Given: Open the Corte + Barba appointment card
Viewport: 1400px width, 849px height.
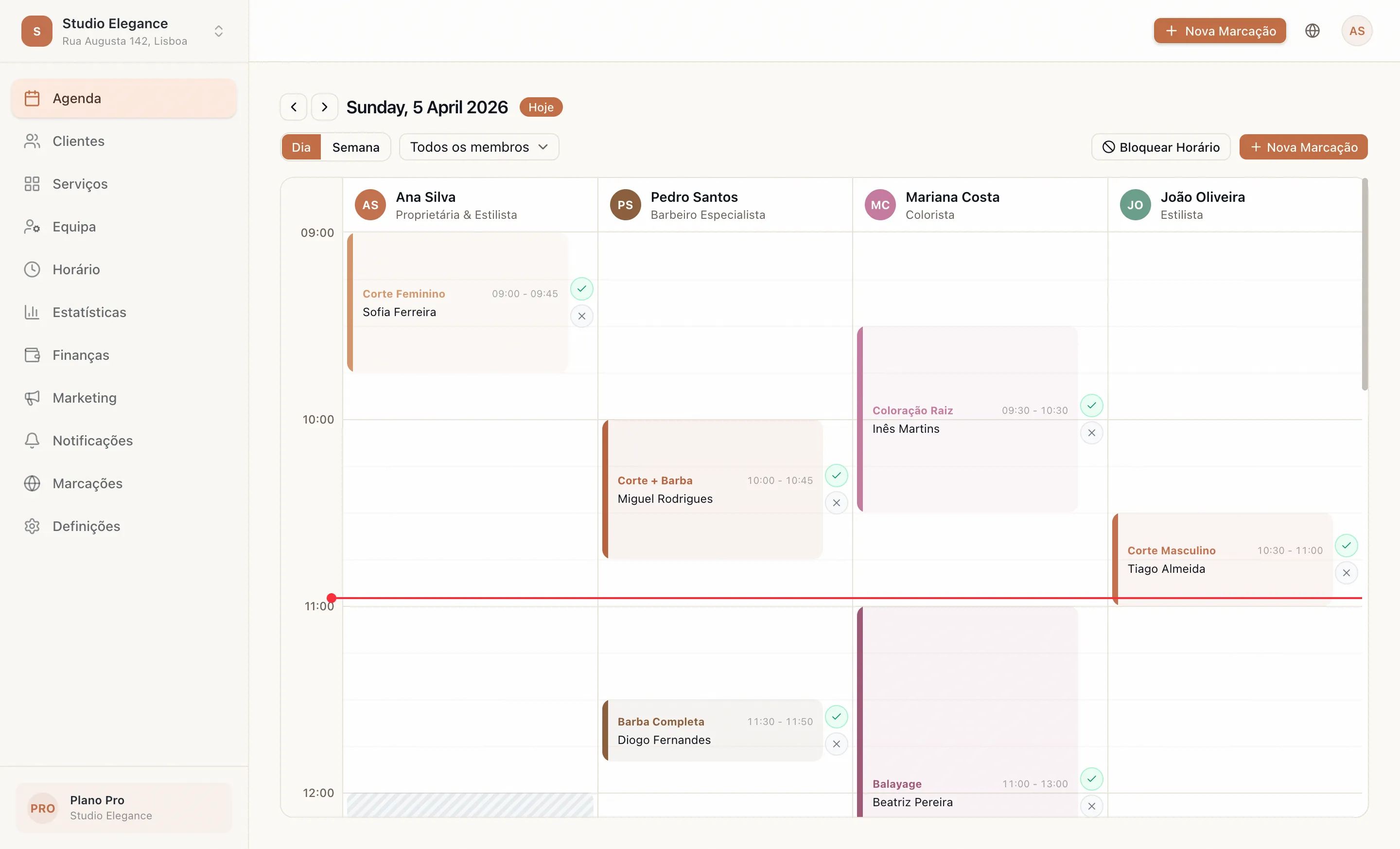Looking at the screenshot, I should [x=713, y=489].
